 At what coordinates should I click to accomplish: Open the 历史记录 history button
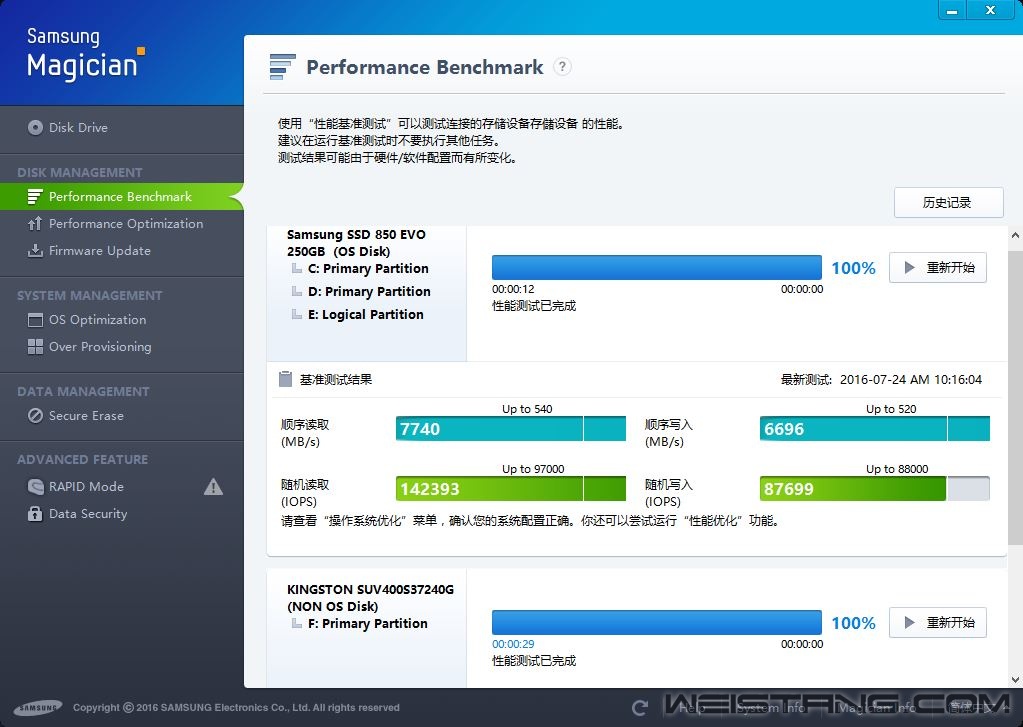[x=948, y=202]
